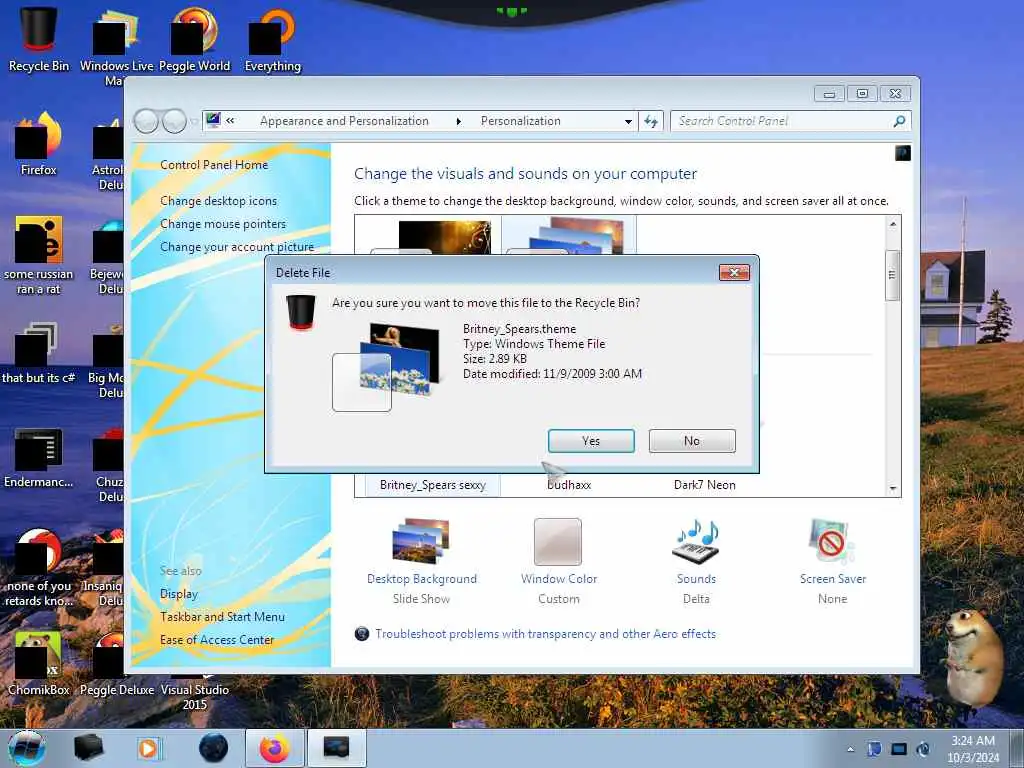Close the Delete File dialog
Image resolution: width=1024 pixels, height=768 pixels.
tap(734, 272)
